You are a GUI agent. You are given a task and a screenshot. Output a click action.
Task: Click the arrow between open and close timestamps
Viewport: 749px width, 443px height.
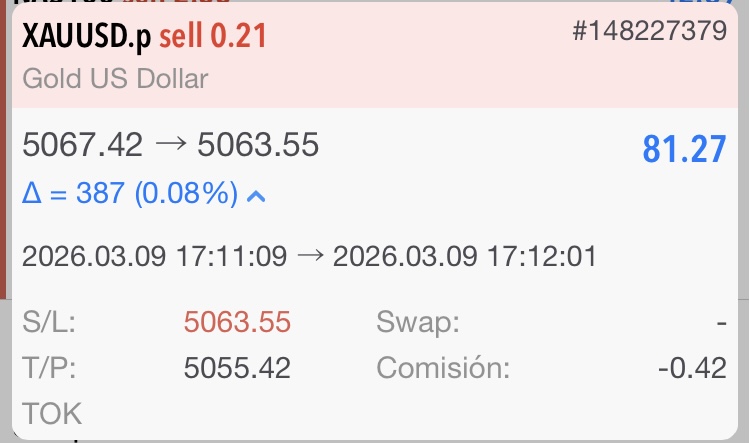(x=310, y=257)
